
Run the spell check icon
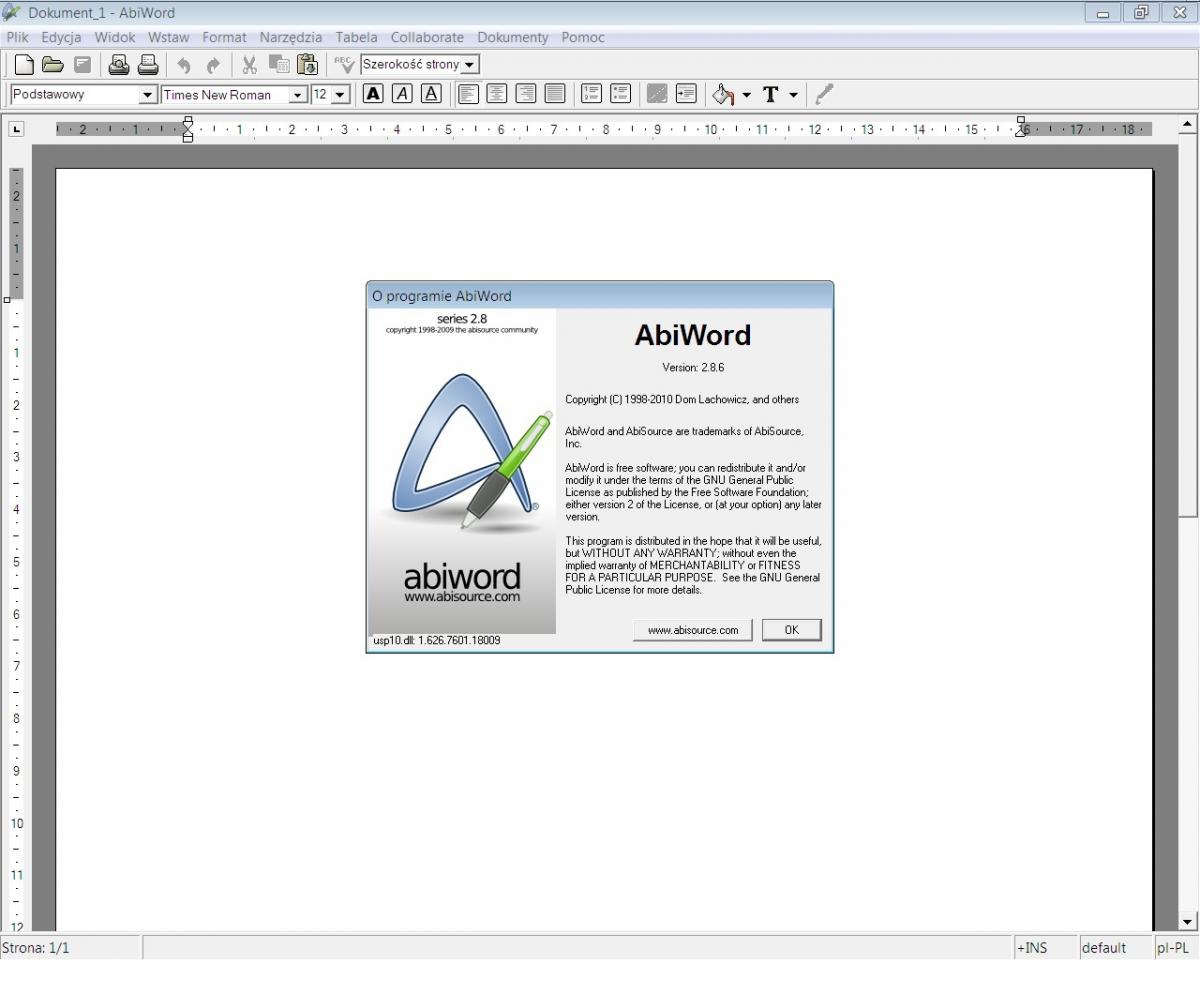344,65
